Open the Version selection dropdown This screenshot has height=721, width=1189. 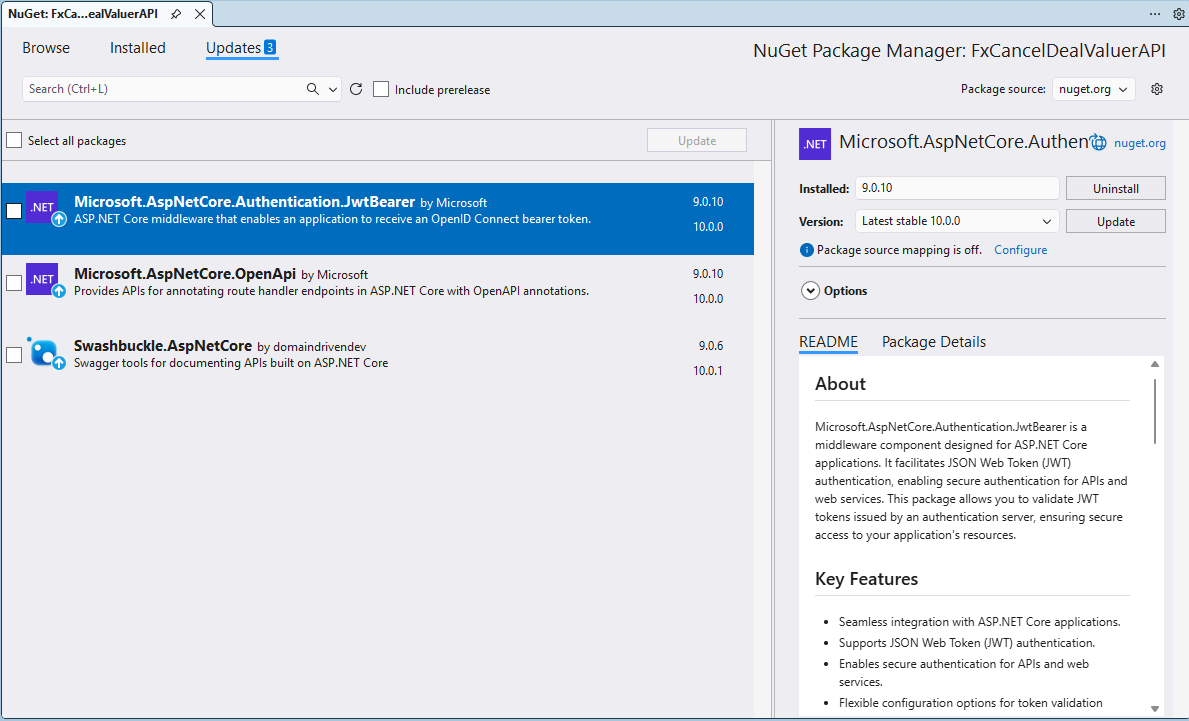tap(955, 221)
